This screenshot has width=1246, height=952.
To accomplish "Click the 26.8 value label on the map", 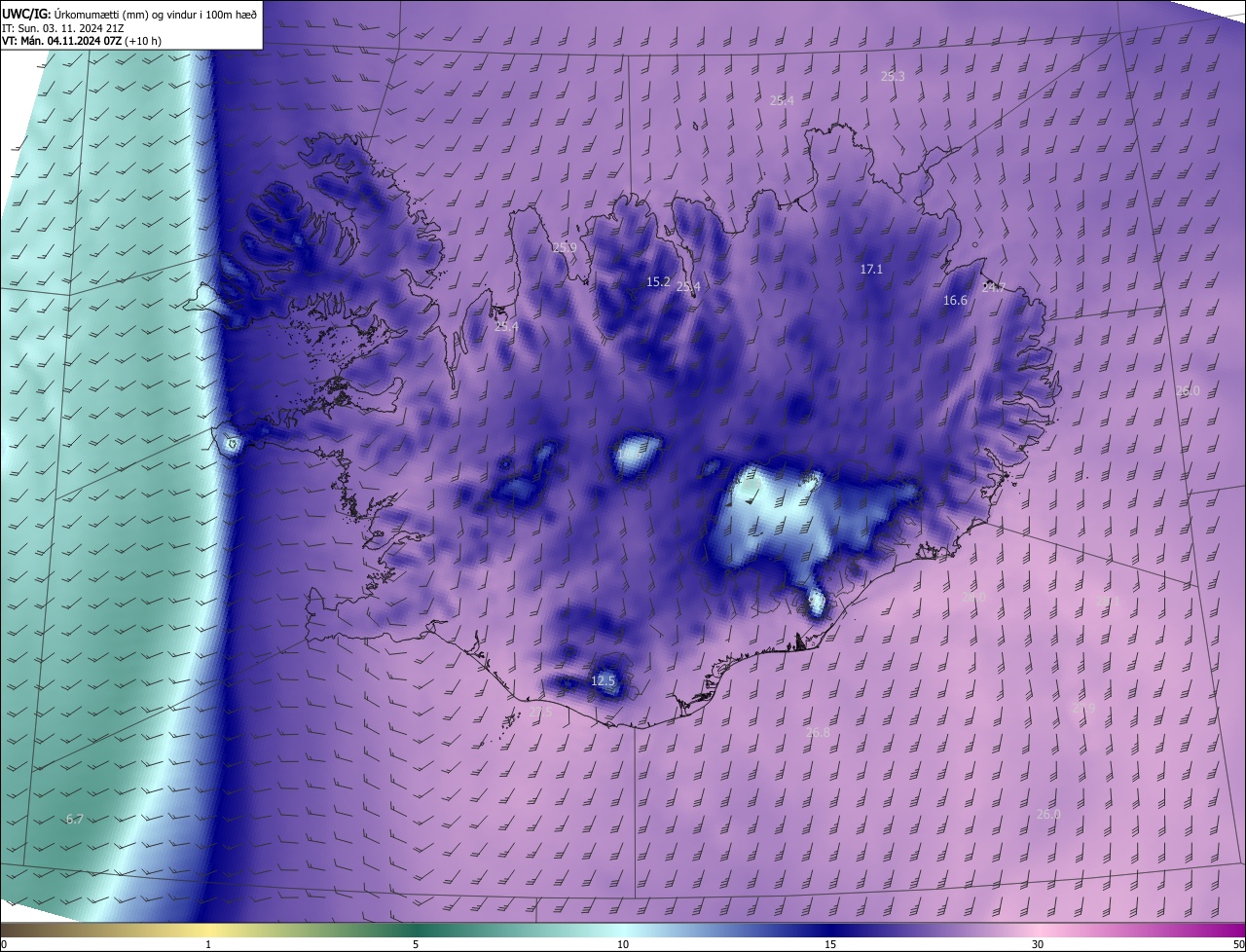I will pyautogui.click(x=819, y=733).
